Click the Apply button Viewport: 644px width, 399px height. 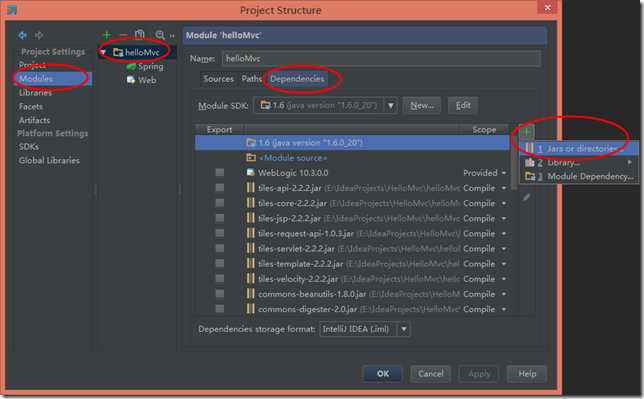coord(479,374)
